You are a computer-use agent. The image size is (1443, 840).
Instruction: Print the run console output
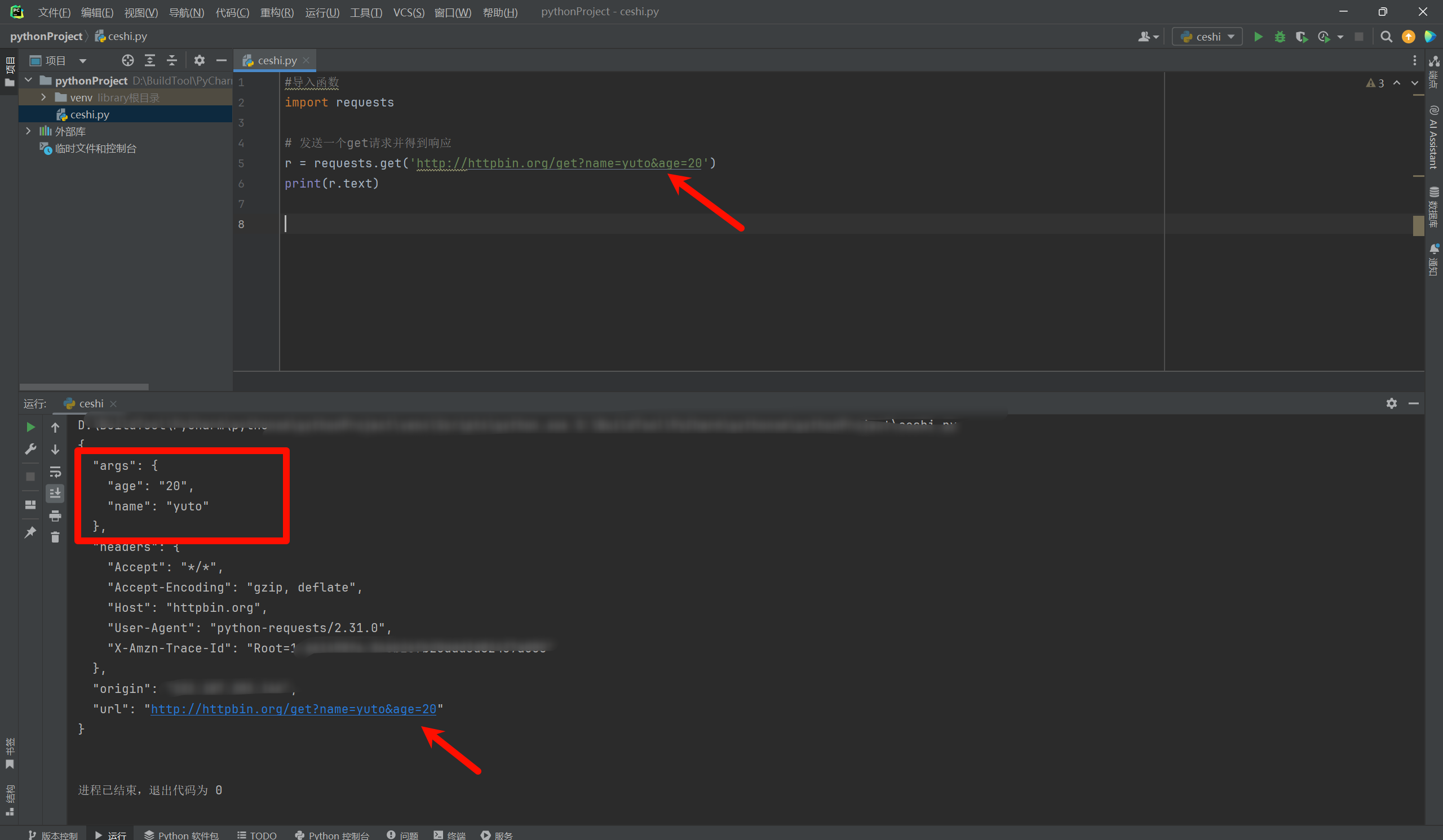(x=55, y=515)
